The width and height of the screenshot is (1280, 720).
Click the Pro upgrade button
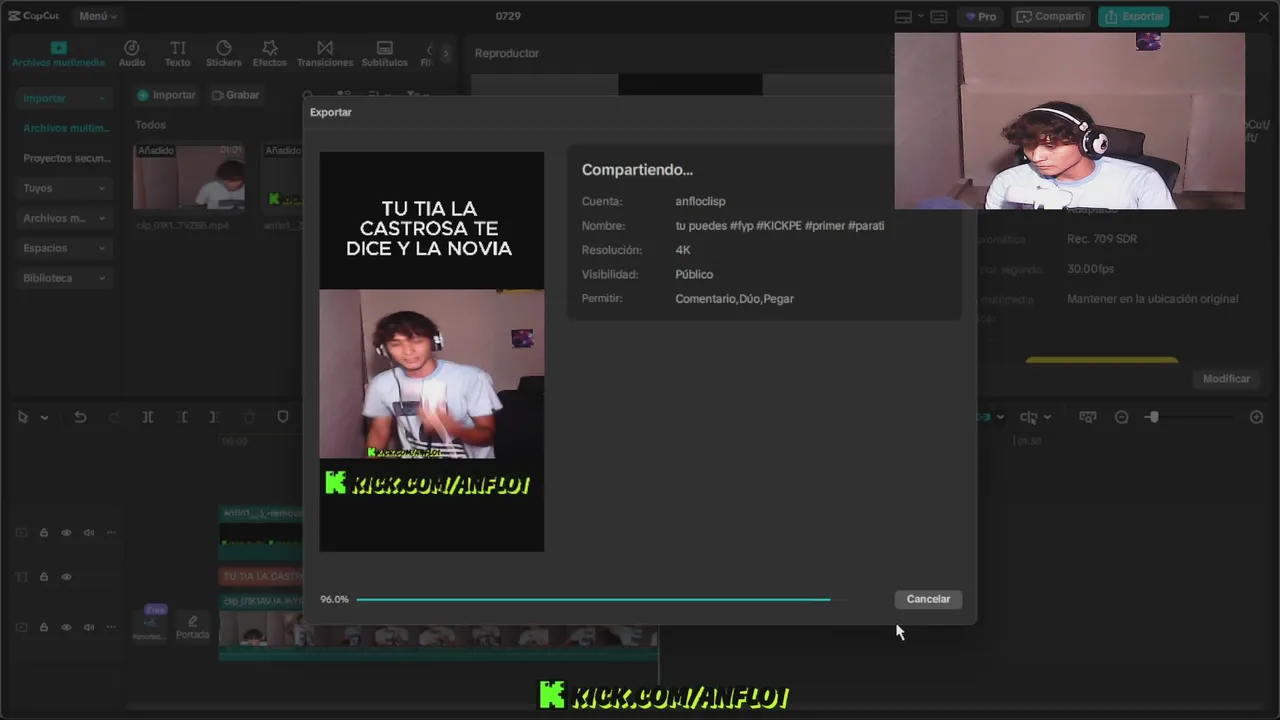980,16
